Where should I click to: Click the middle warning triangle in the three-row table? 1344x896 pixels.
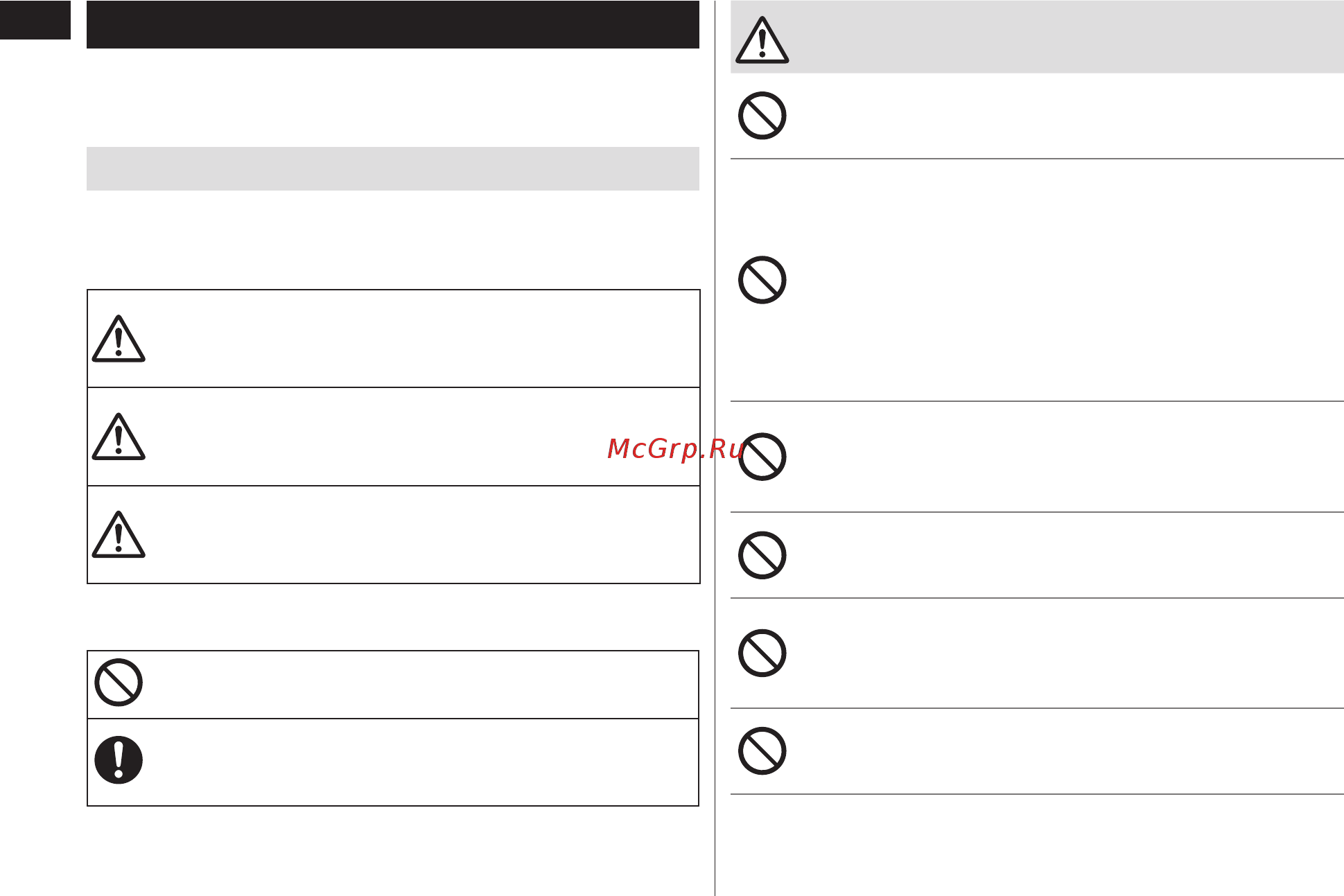click(x=119, y=437)
